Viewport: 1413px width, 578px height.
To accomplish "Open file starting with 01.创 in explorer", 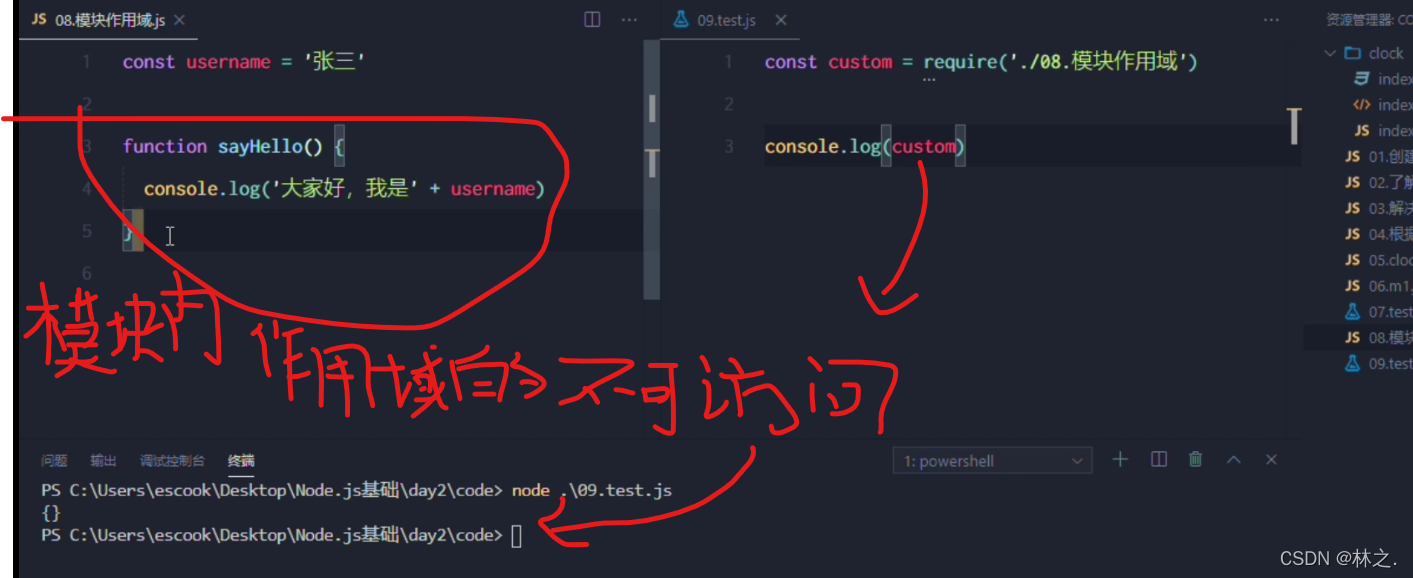I will 1378,157.
